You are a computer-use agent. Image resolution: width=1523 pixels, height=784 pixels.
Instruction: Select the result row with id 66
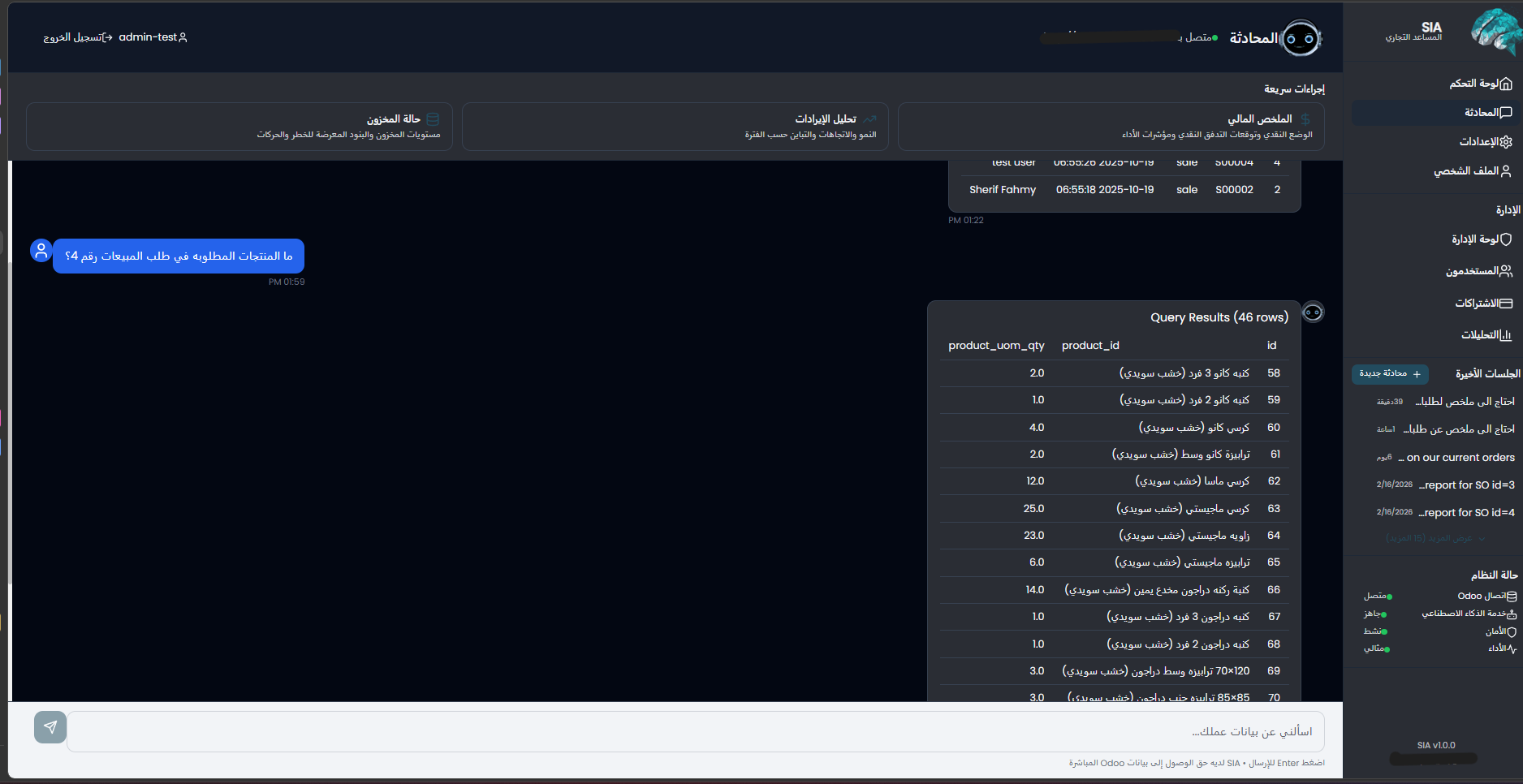click(x=1114, y=590)
